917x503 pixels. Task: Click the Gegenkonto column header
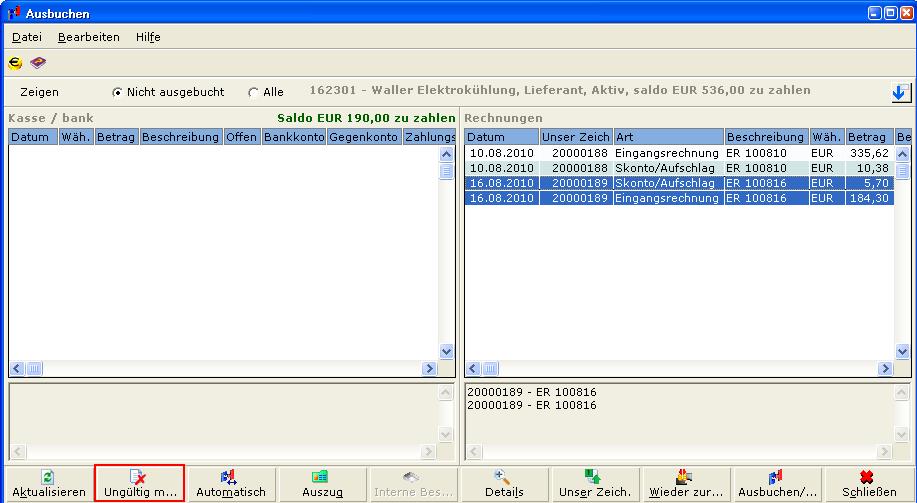(x=365, y=137)
